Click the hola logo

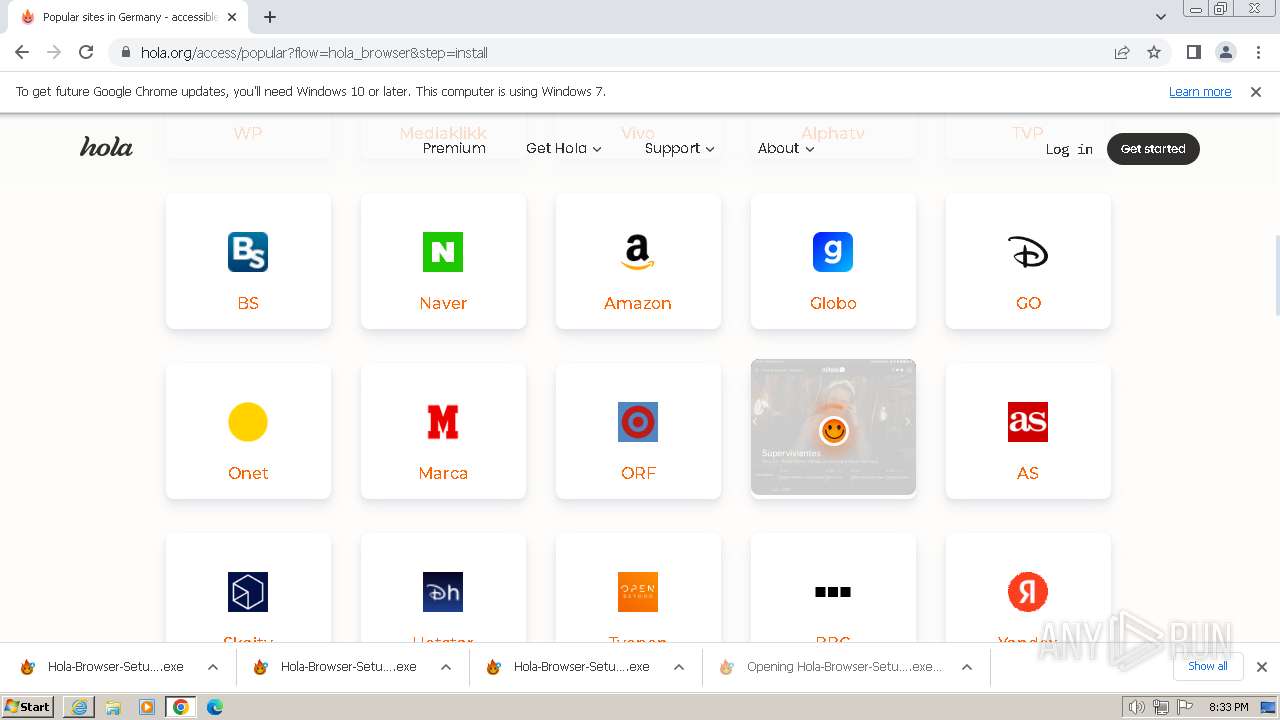[x=106, y=148]
